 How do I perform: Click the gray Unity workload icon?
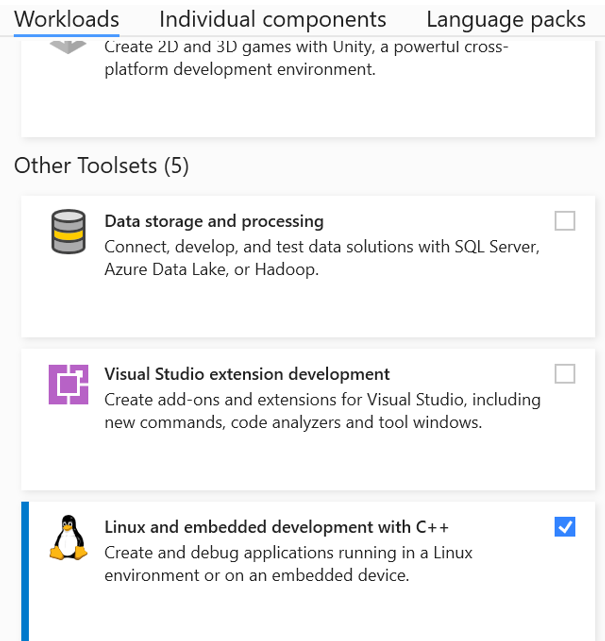pos(68,48)
